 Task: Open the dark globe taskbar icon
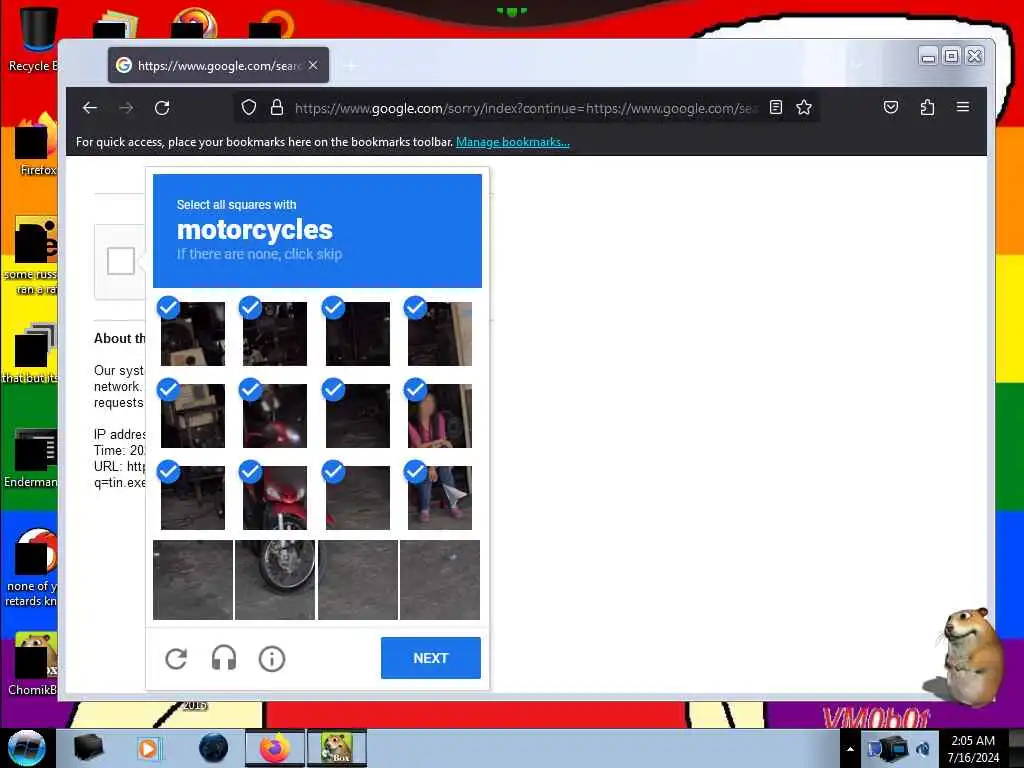point(214,748)
